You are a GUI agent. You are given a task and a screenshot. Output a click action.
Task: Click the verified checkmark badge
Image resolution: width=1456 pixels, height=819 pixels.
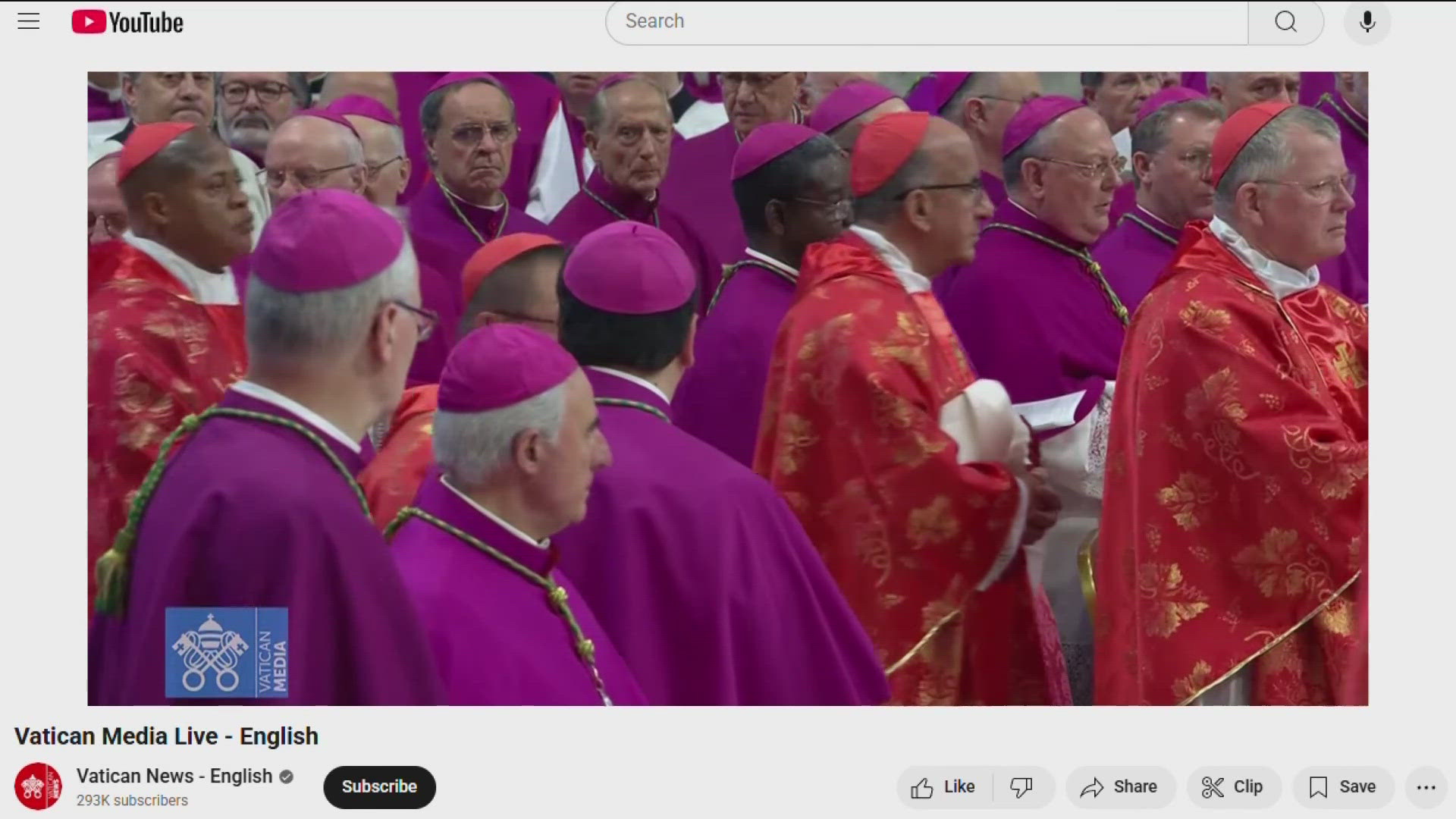click(x=286, y=777)
